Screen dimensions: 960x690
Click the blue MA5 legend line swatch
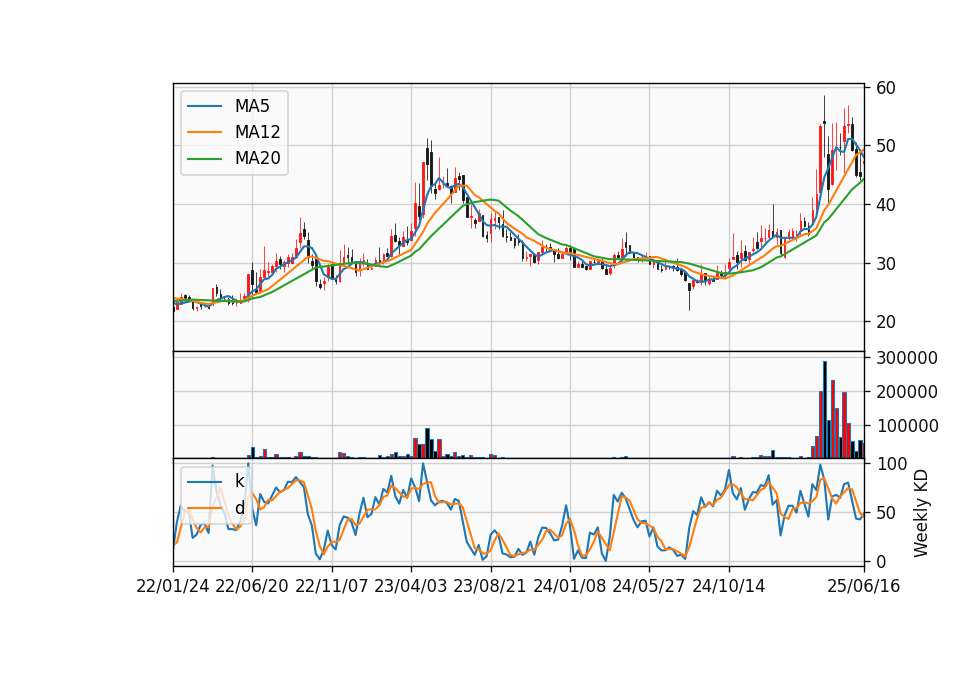pos(204,106)
